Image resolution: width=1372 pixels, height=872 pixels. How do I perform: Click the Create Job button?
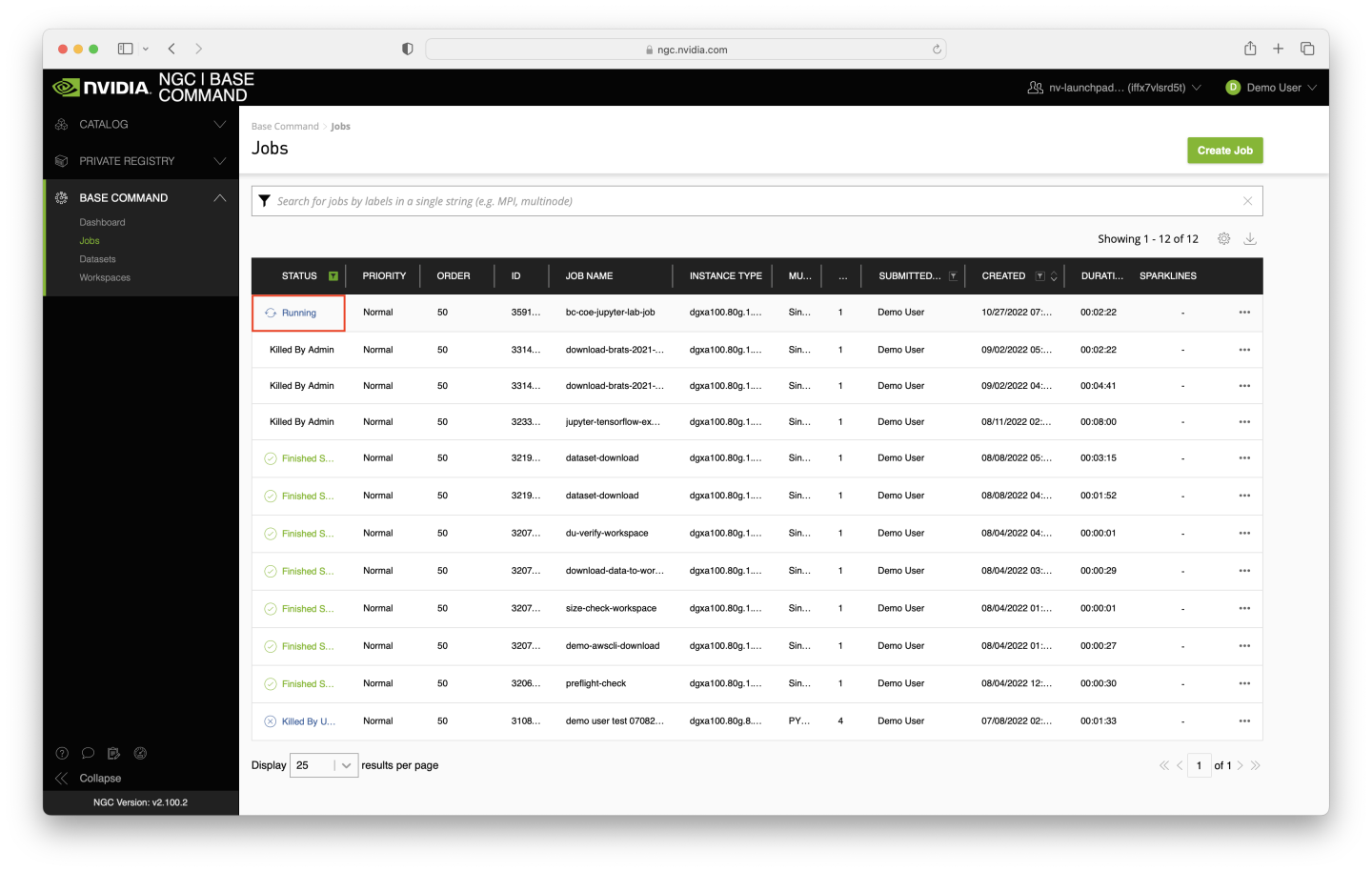tap(1225, 151)
